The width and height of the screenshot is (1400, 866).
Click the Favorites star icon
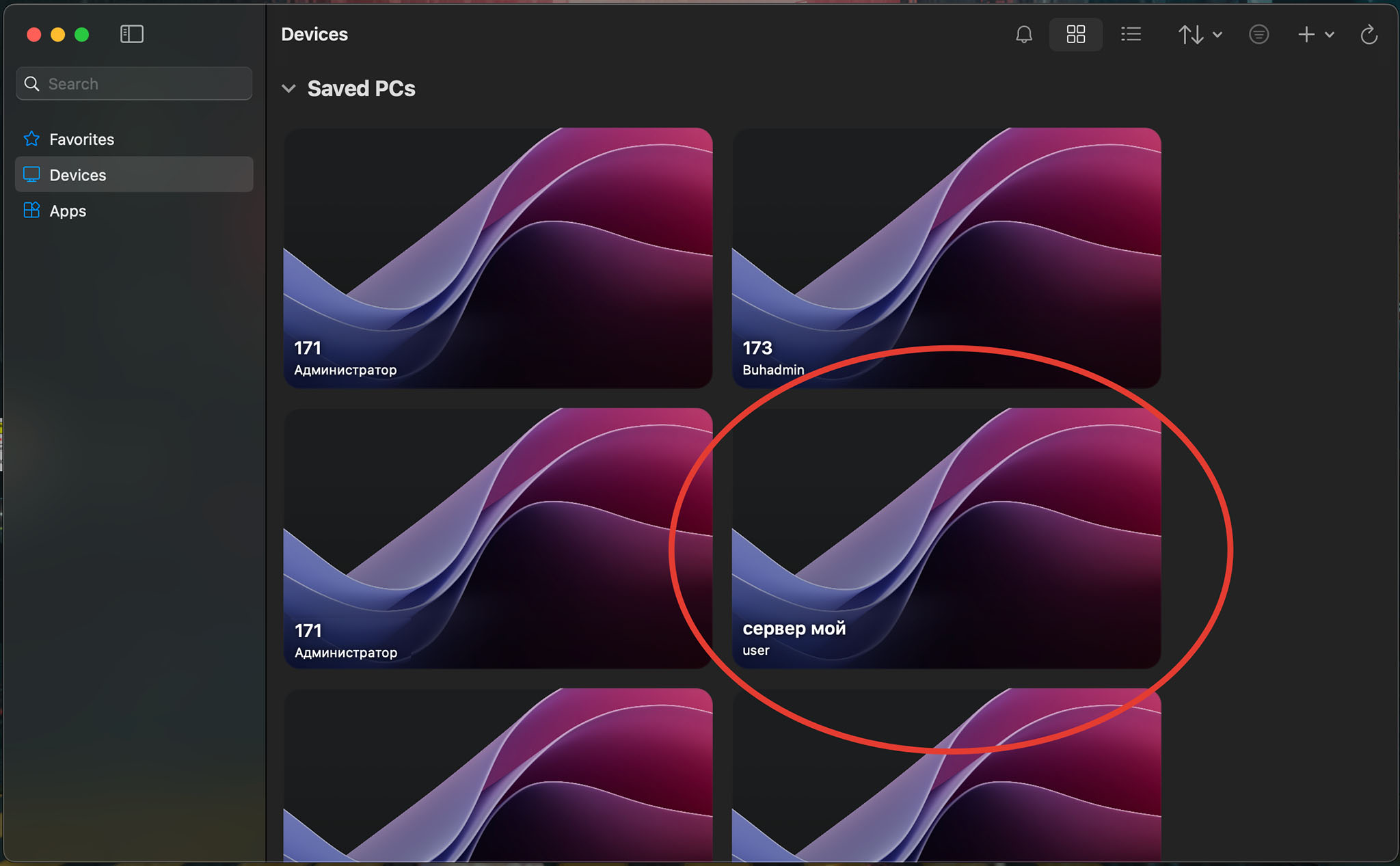click(31, 139)
